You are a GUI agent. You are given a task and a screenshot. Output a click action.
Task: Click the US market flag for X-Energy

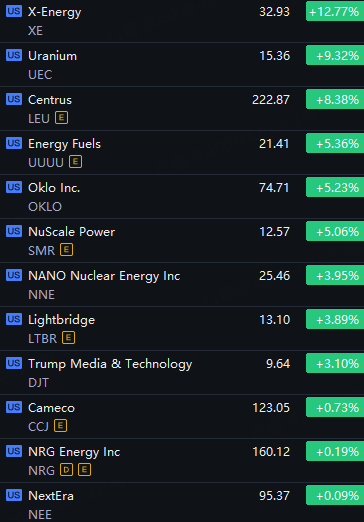14,11
